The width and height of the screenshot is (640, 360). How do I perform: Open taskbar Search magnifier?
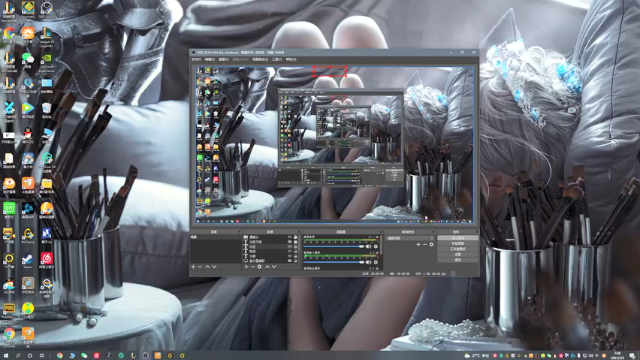(x=18, y=356)
